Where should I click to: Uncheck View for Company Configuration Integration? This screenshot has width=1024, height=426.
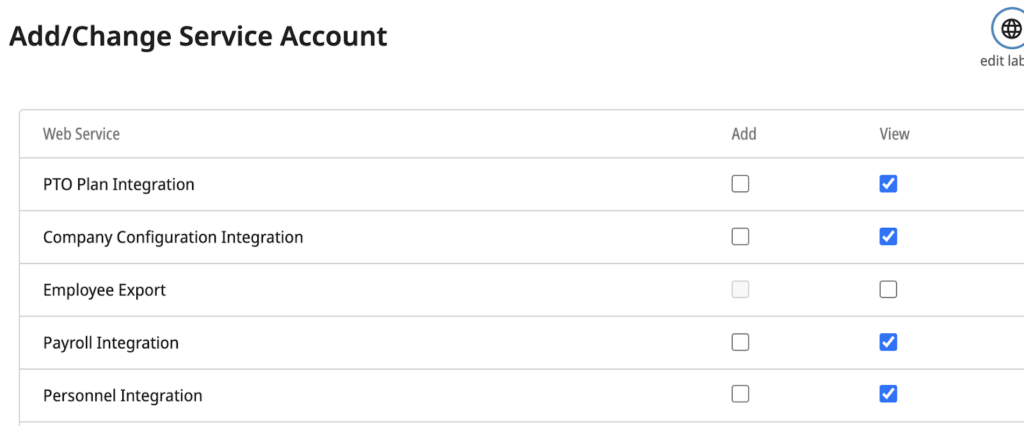(x=888, y=237)
